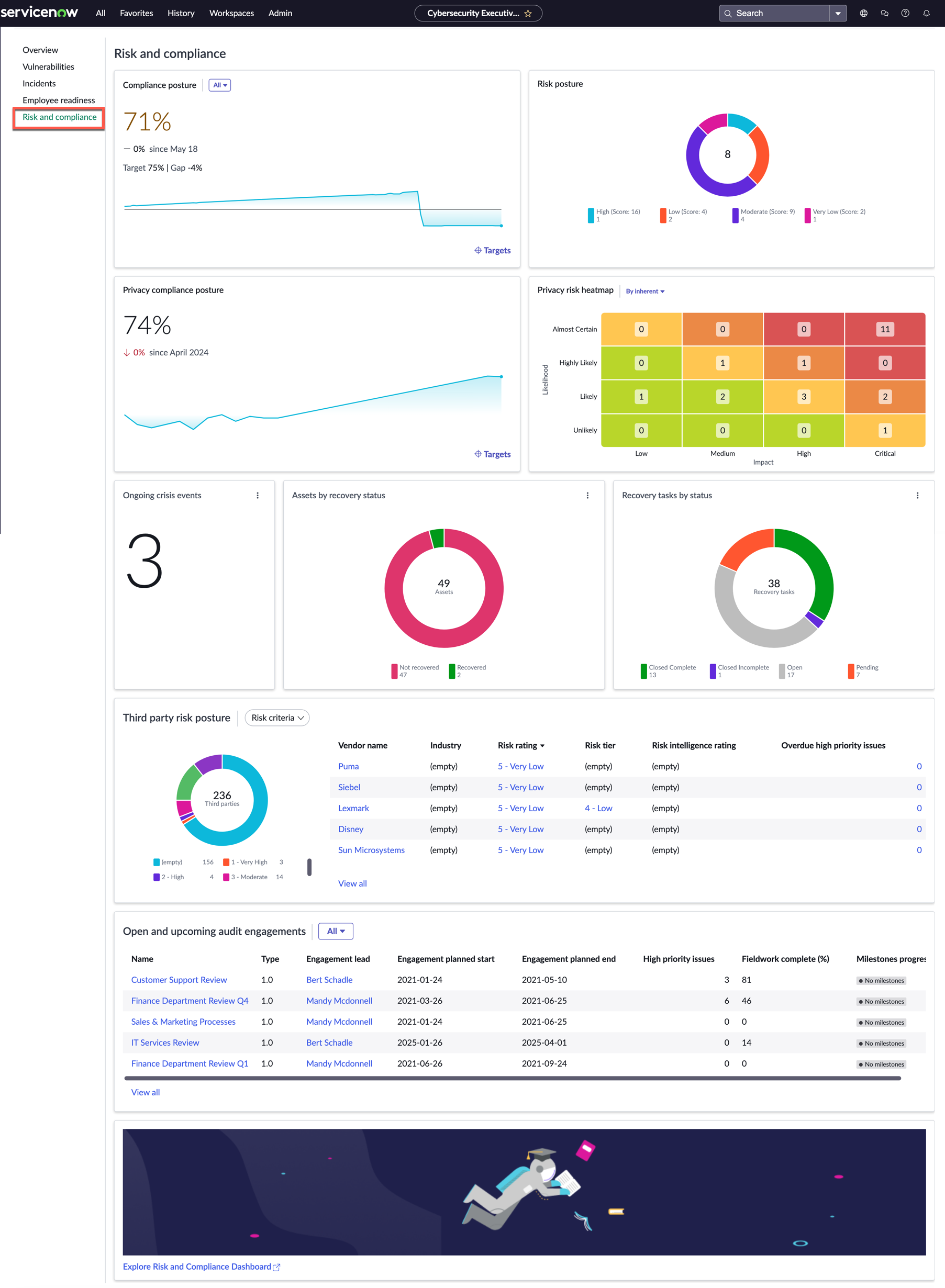Click the search magnifier icon
This screenshot has width=945, height=1288.
pos(728,13)
